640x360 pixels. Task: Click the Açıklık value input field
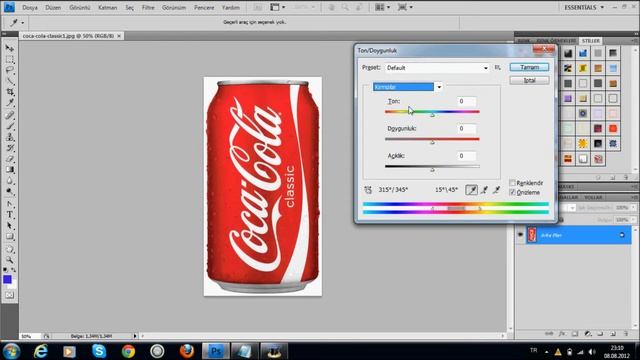pyautogui.click(x=467, y=156)
